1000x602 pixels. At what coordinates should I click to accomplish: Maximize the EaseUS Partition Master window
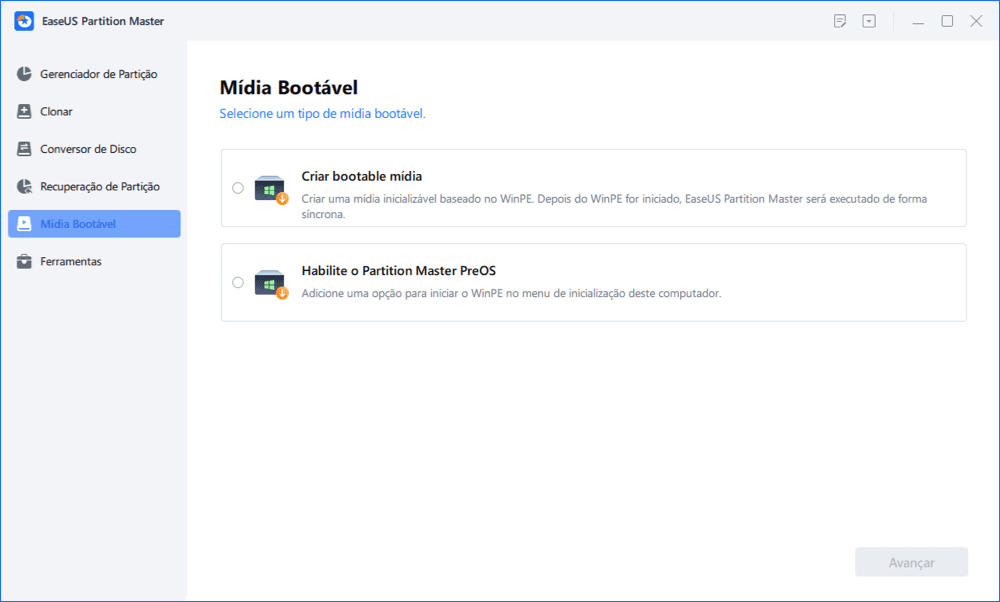[948, 21]
